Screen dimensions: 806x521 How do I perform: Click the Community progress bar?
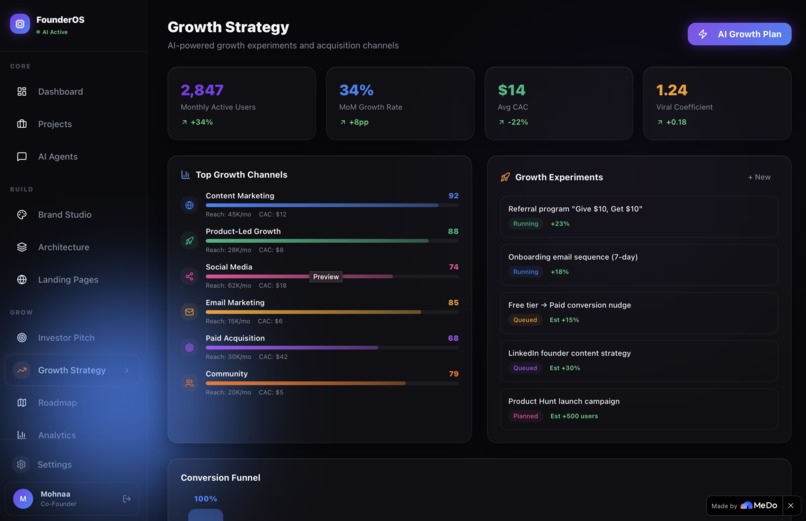click(332, 383)
